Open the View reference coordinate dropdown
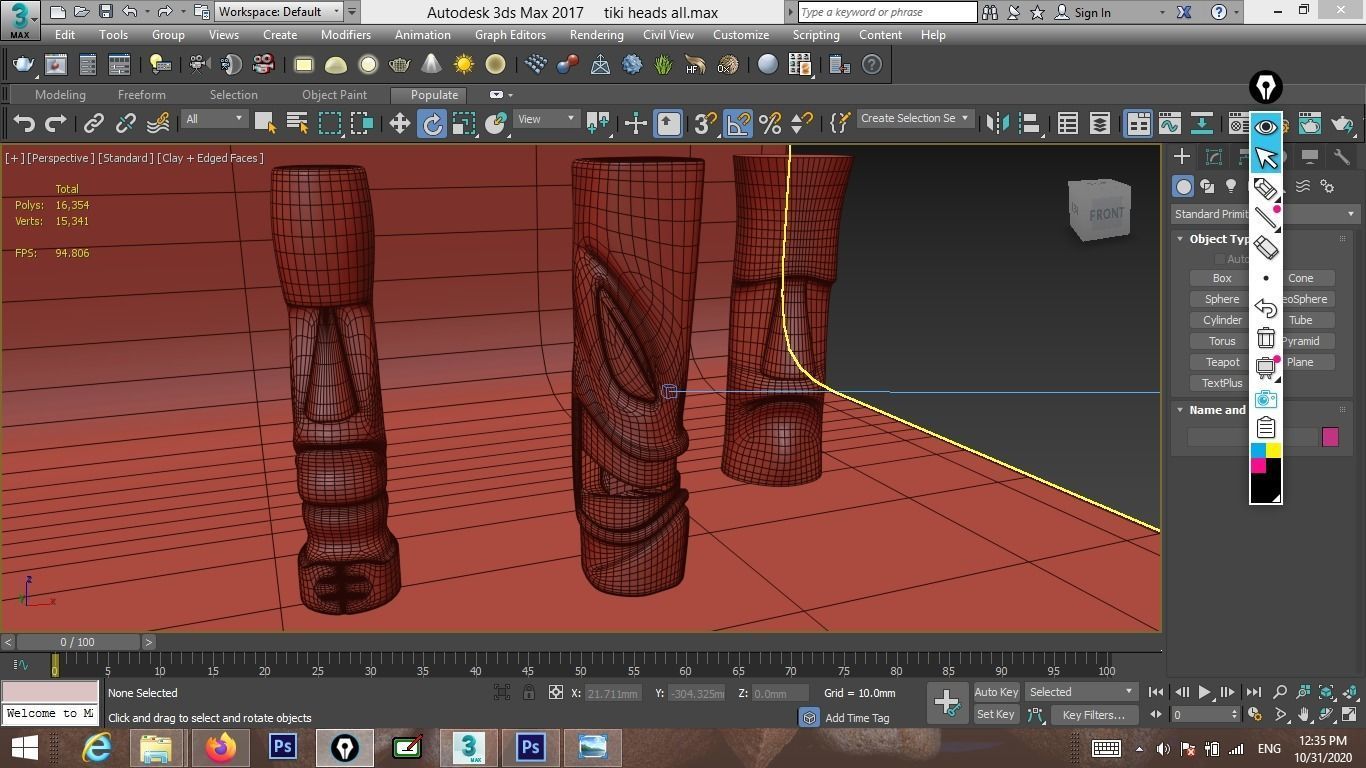1366x768 pixels. [545, 119]
